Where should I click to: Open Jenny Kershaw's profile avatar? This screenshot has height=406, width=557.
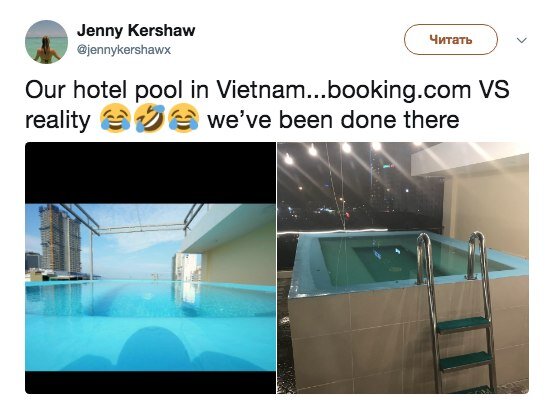click(46, 42)
